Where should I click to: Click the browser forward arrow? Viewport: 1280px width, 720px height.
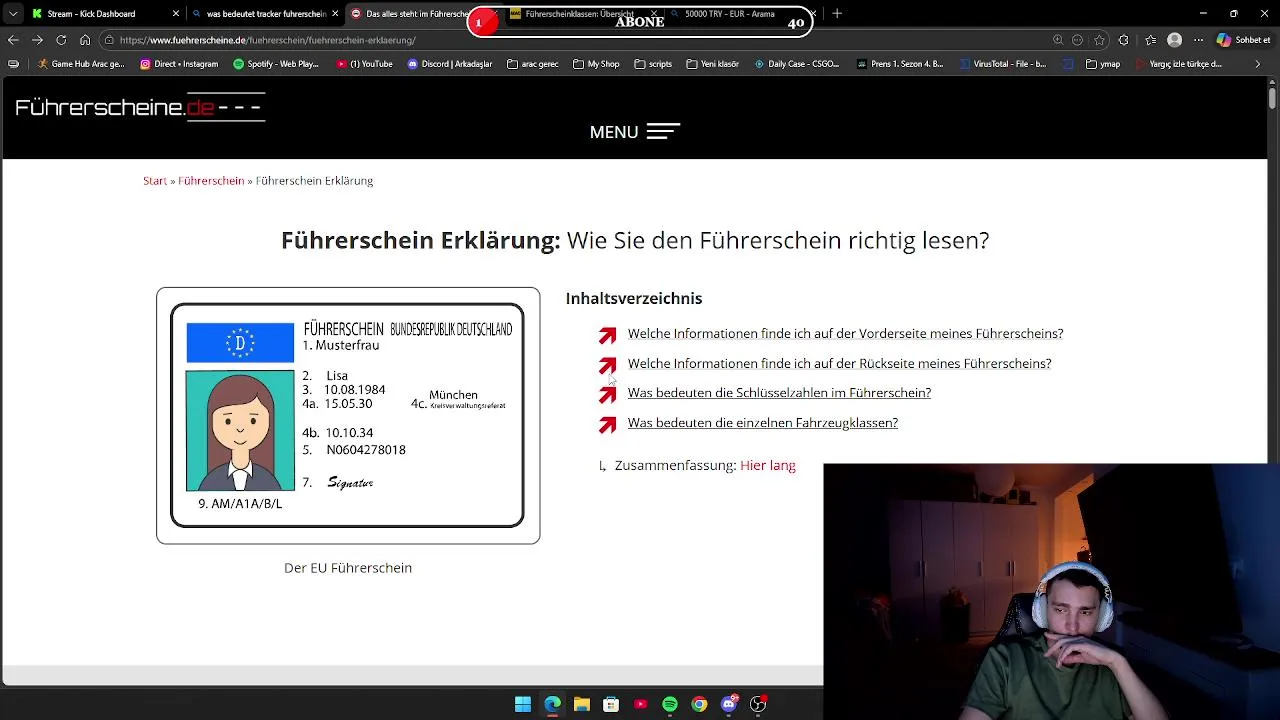click(x=37, y=40)
